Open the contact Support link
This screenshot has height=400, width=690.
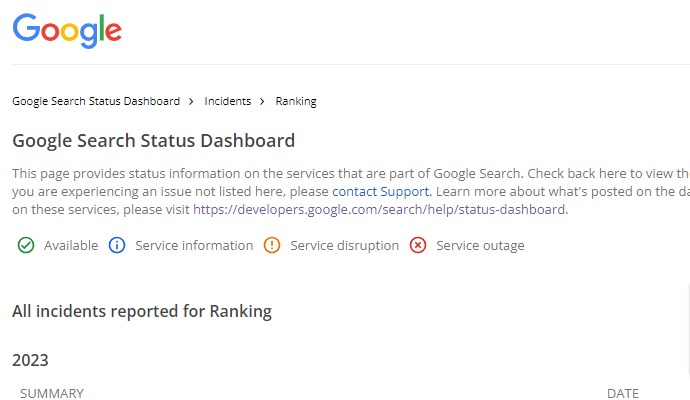click(381, 191)
